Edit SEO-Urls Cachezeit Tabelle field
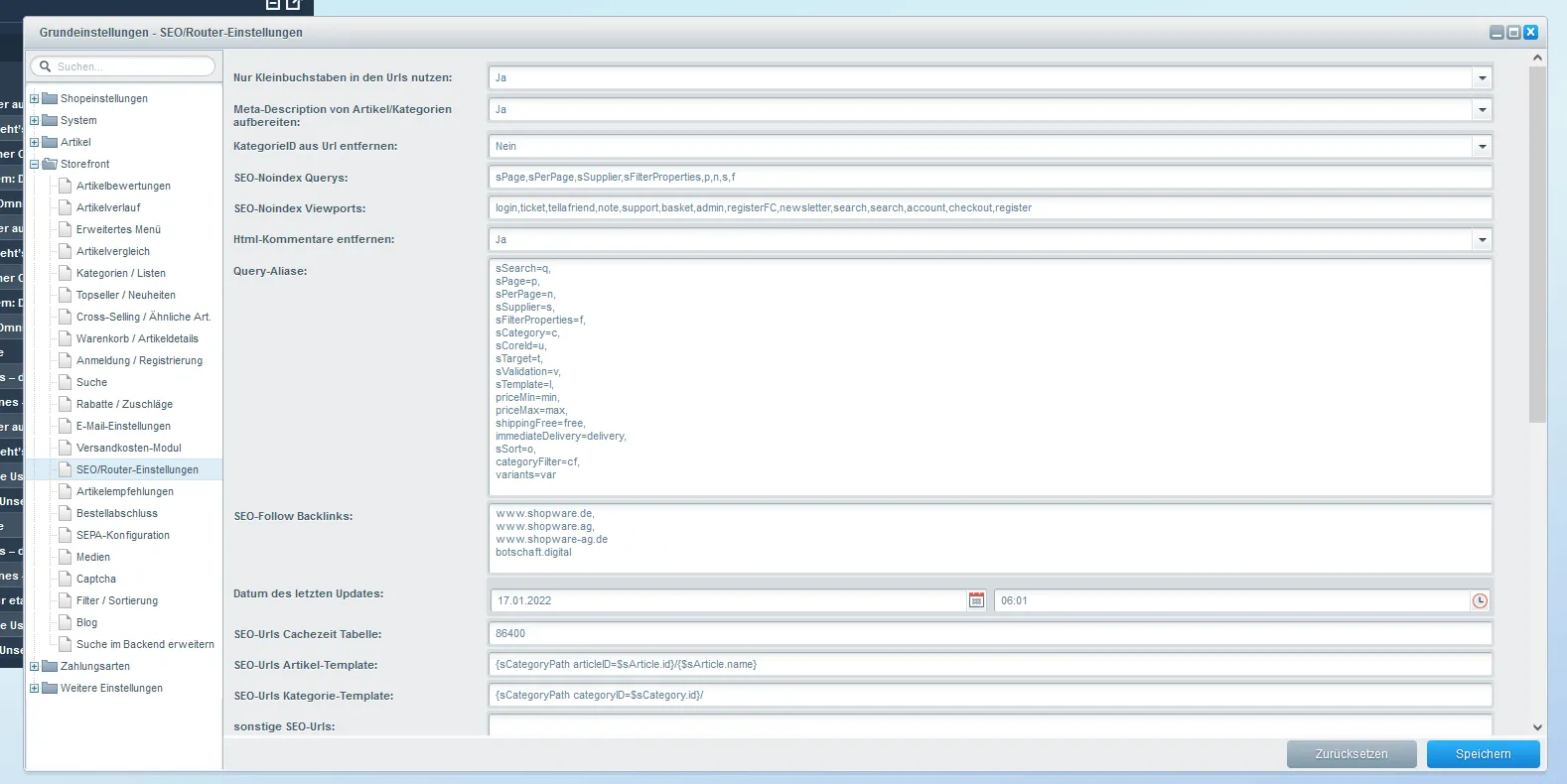1567x784 pixels. tap(990, 633)
